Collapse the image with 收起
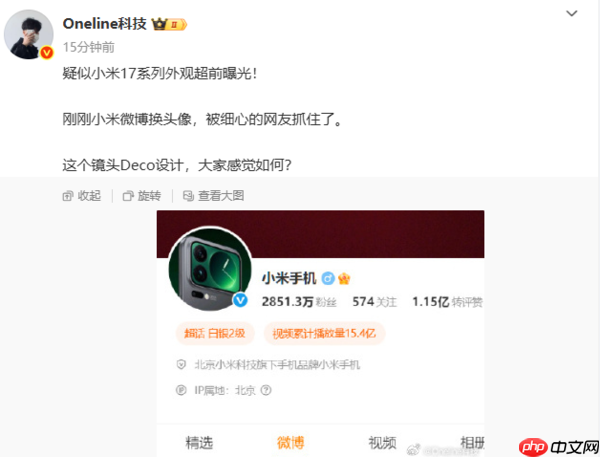 click(x=82, y=196)
